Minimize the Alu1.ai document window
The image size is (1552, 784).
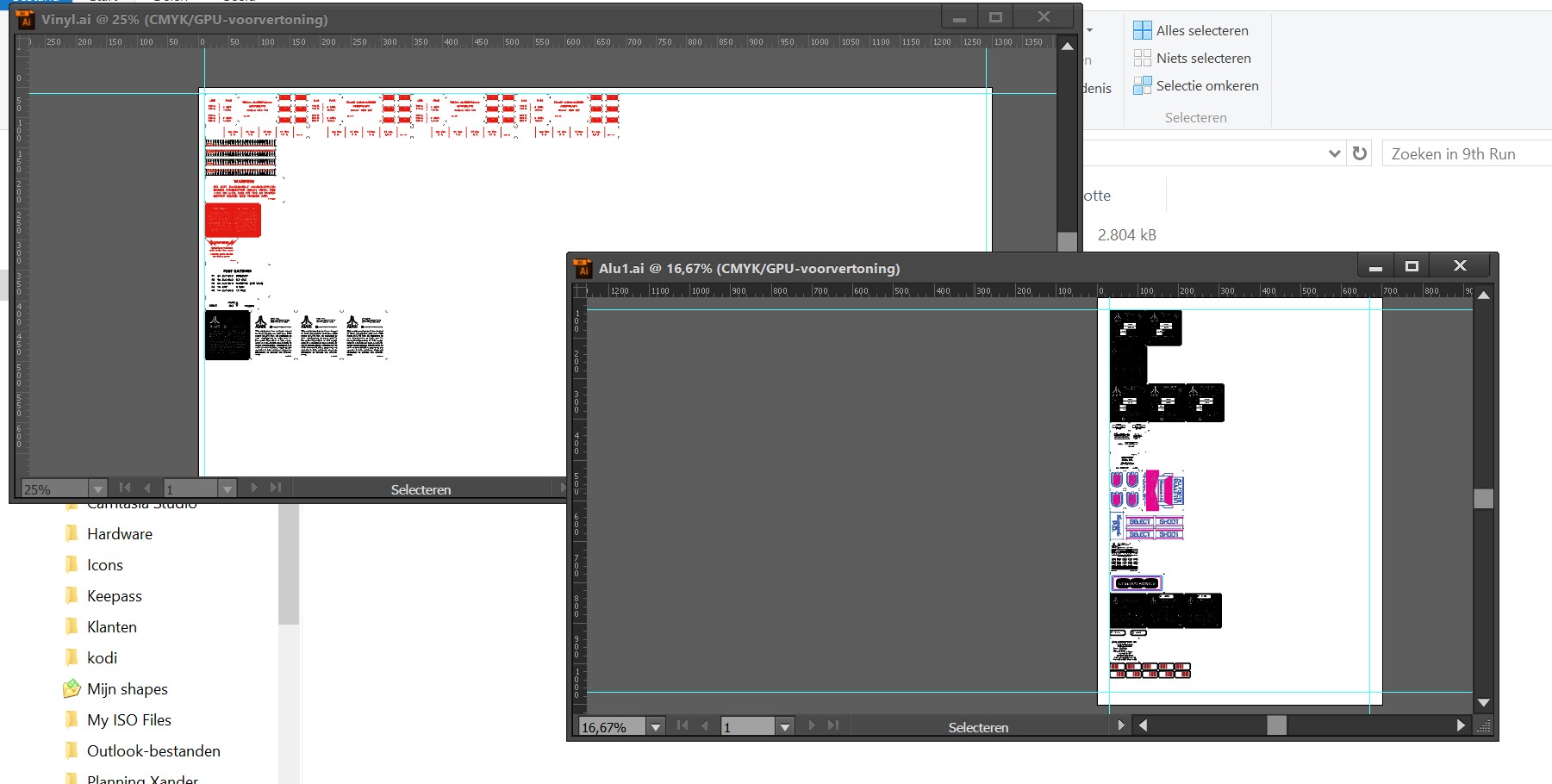(1375, 266)
